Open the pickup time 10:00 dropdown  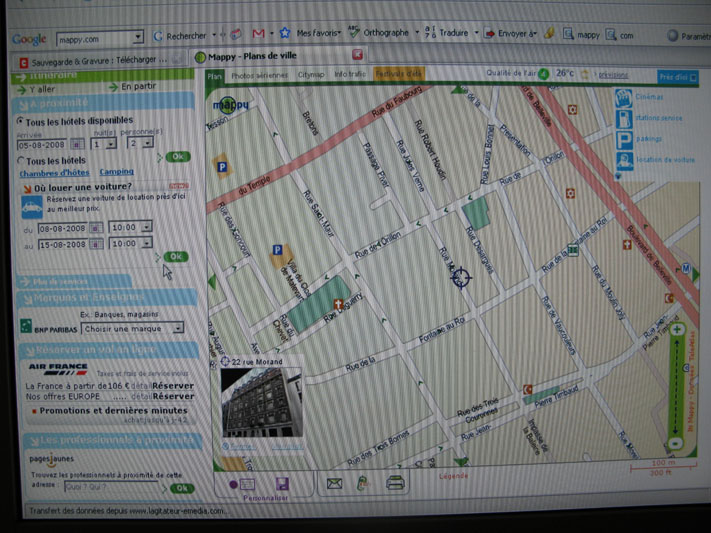pyautogui.click(x=146, y=227)
